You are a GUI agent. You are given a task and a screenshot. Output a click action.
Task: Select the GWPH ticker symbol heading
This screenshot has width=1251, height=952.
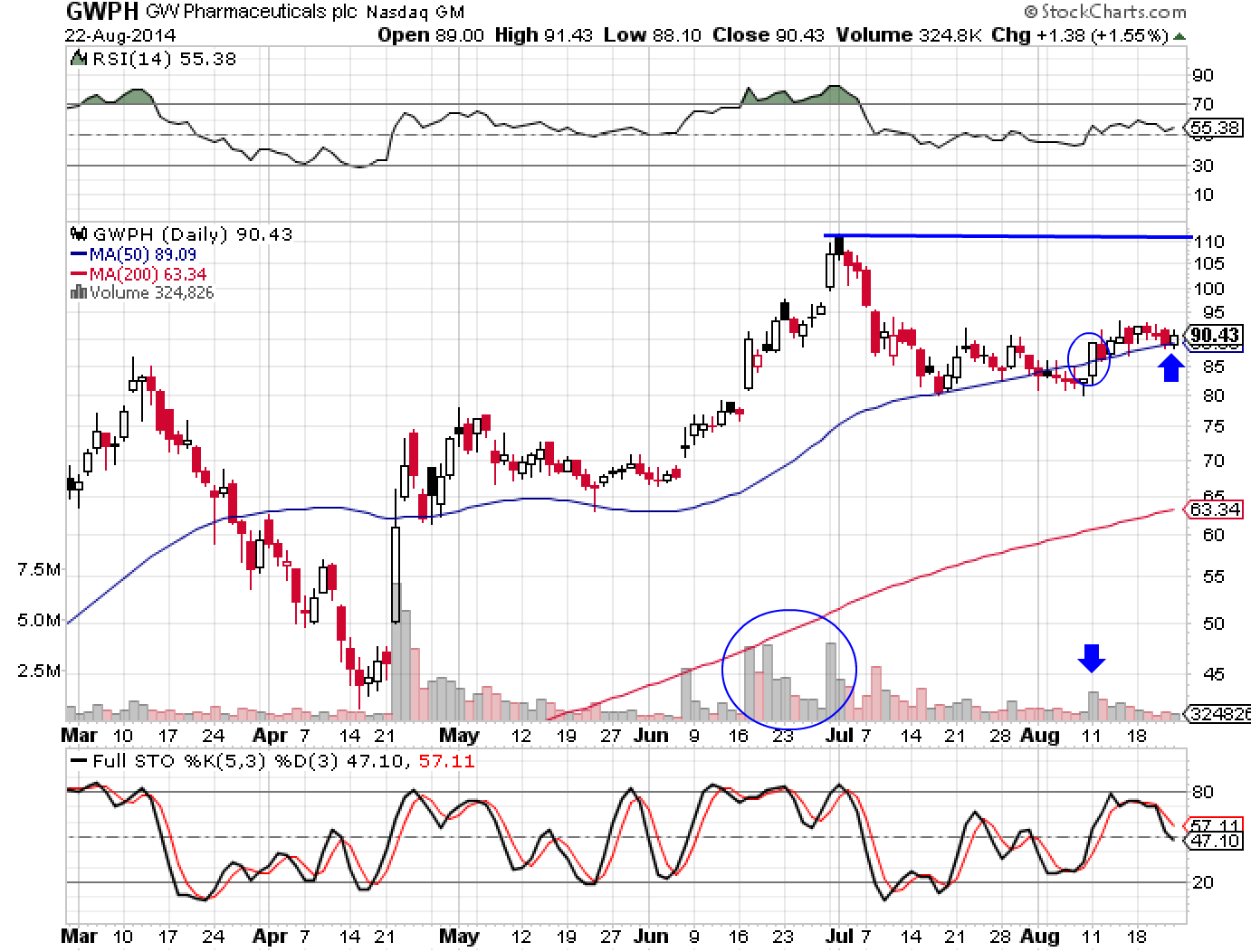100,12
